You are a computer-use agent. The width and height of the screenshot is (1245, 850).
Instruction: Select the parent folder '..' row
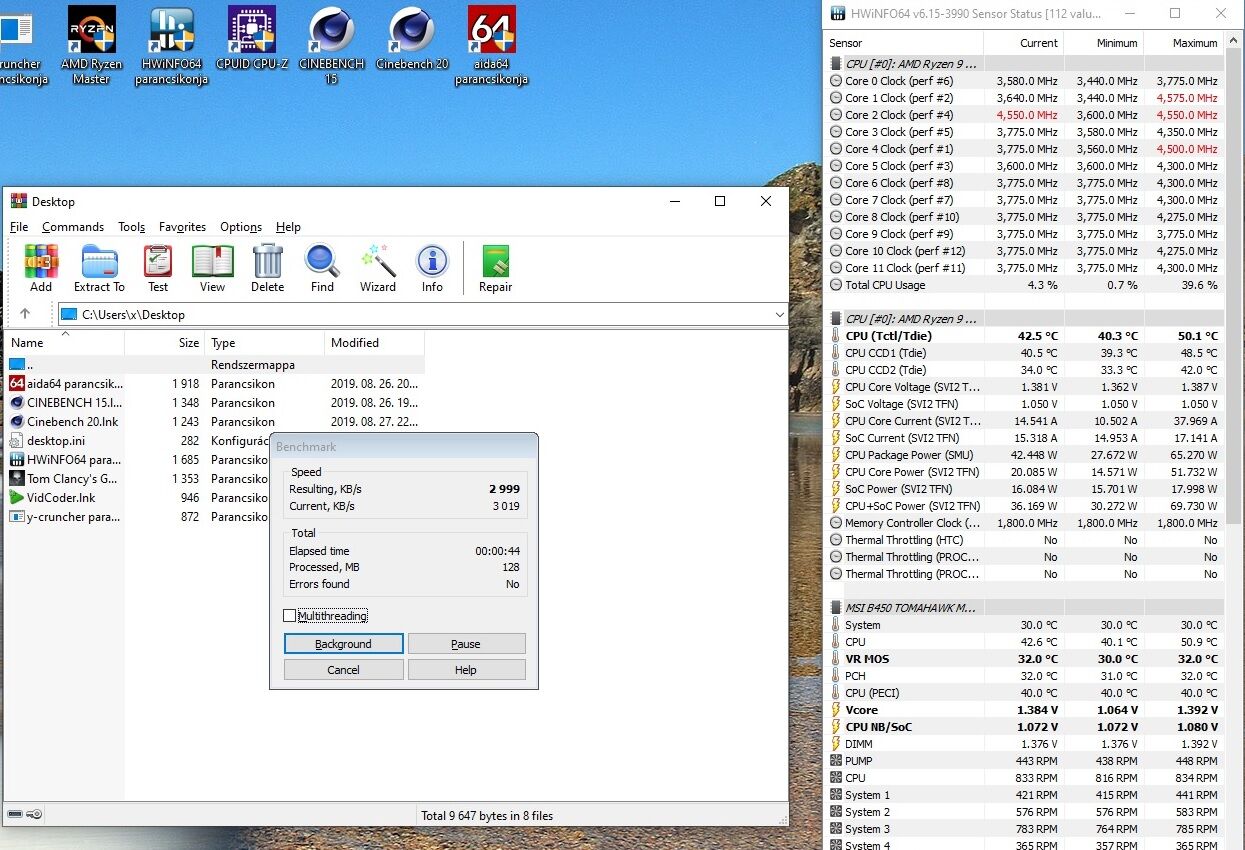[214, 365]
